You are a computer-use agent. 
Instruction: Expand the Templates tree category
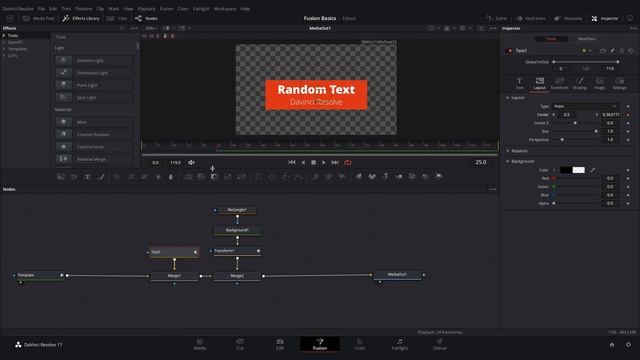point(4,49)
